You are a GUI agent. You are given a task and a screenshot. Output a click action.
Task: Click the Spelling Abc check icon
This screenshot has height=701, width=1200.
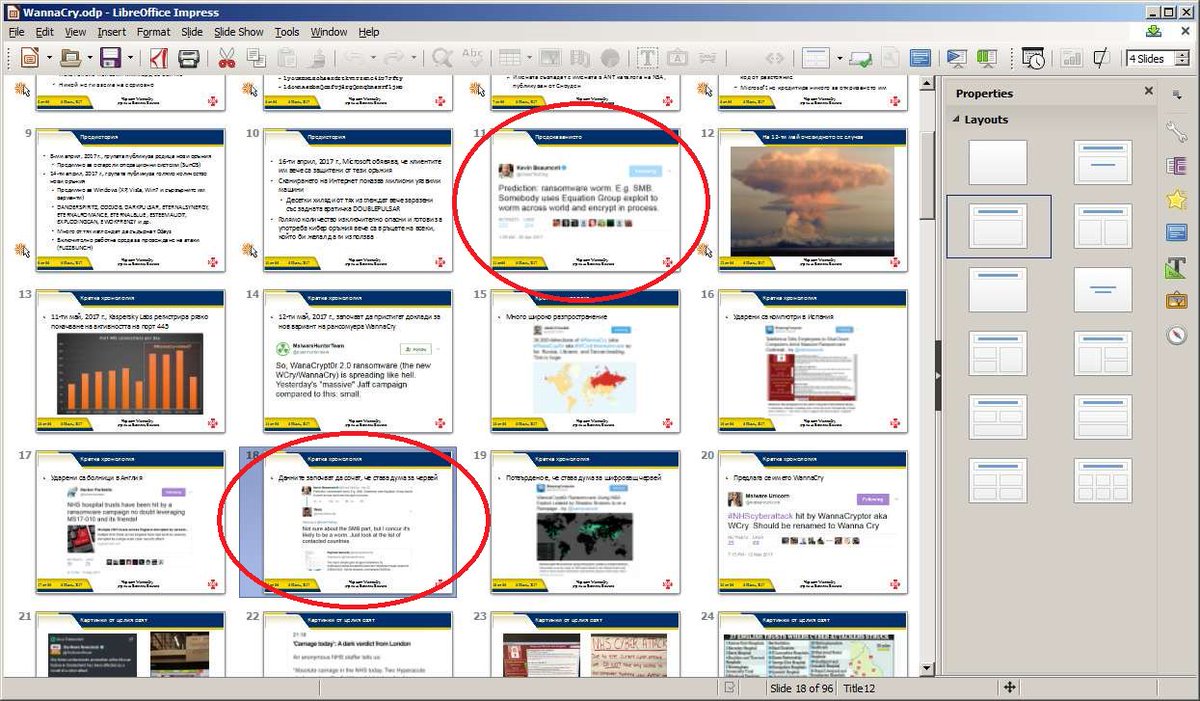coord(474,58)
